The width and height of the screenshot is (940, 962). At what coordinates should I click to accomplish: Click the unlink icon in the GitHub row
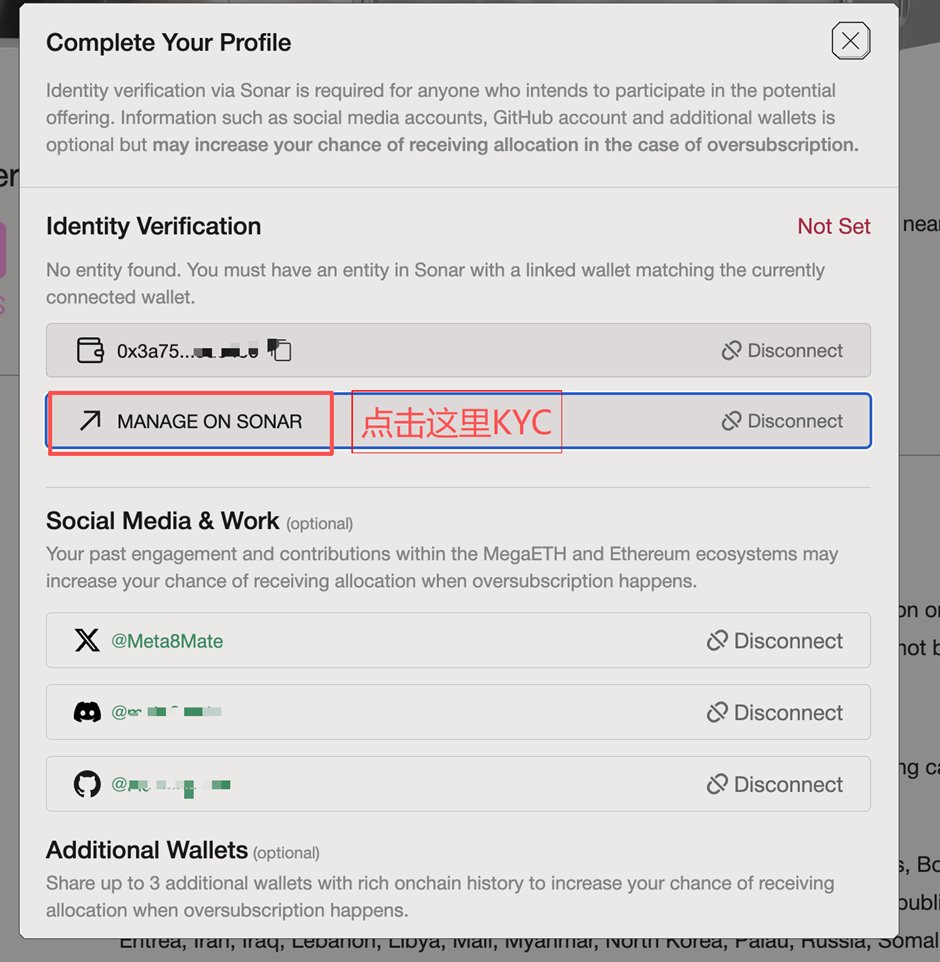[x=717, y=784]
